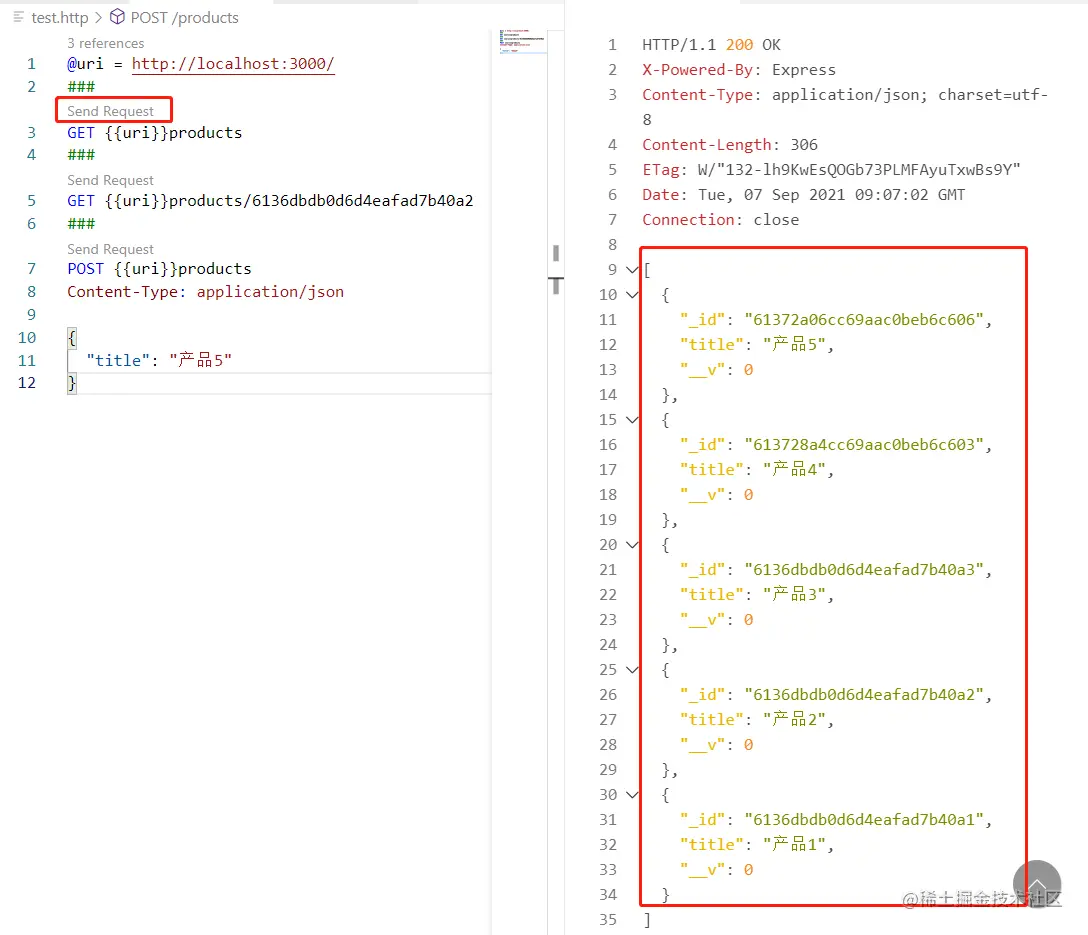Collapse the object at response line 10

pyautogui.click(x=632, y=295)
